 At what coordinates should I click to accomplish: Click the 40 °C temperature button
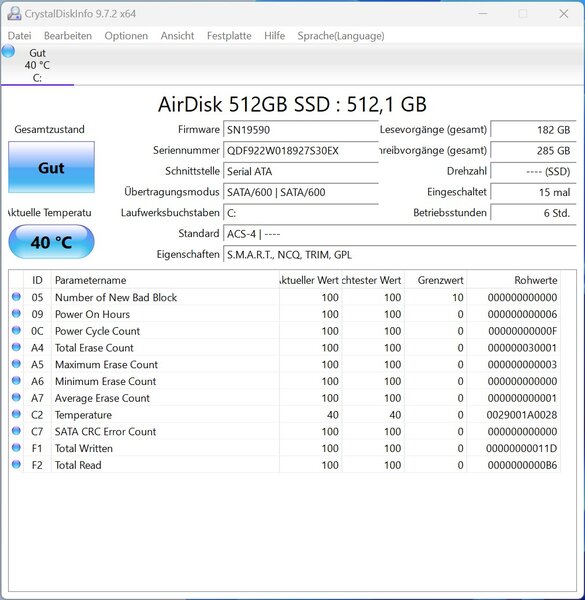click(x=51, y=242)
